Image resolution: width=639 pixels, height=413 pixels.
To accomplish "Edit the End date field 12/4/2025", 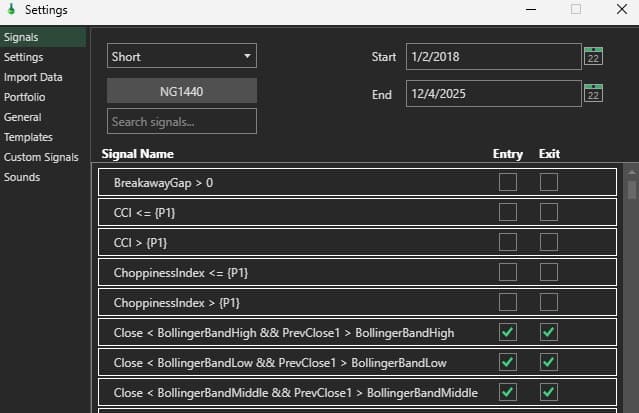I will coord(494,94).
